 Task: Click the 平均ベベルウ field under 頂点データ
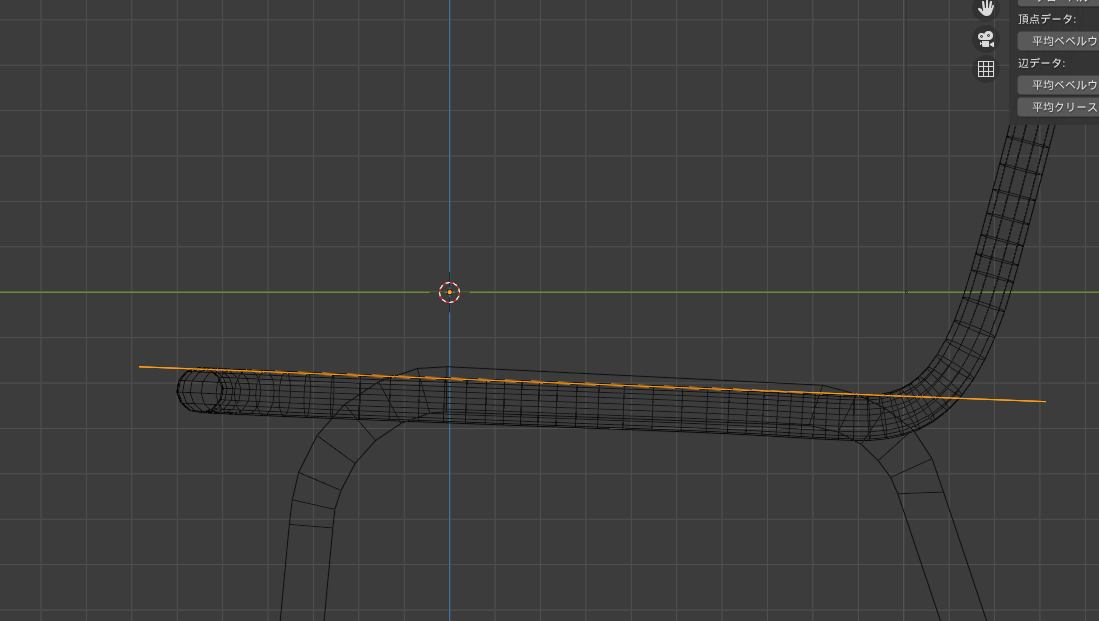click(1058, 41)
